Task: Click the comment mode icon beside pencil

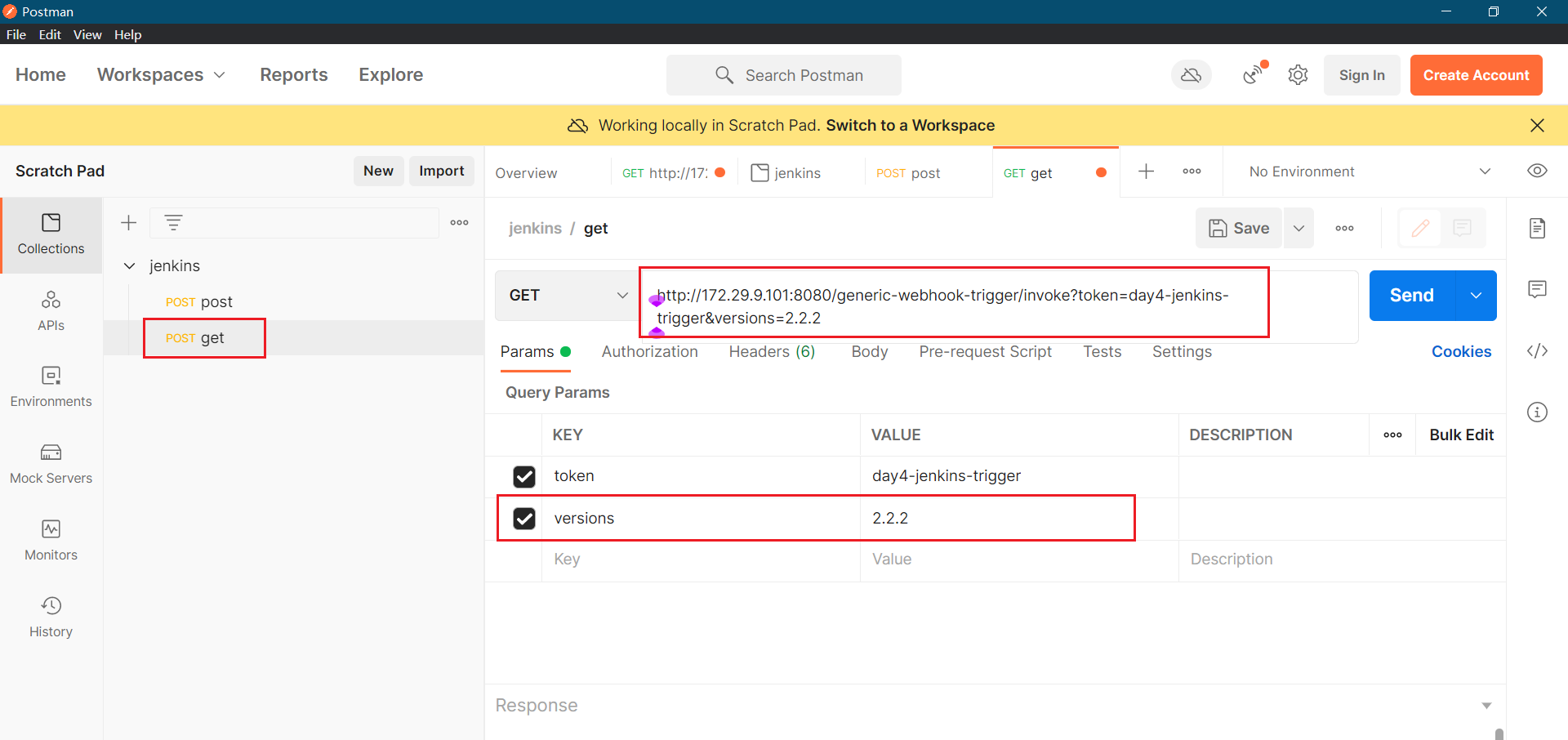Action: coord(1462,228)
